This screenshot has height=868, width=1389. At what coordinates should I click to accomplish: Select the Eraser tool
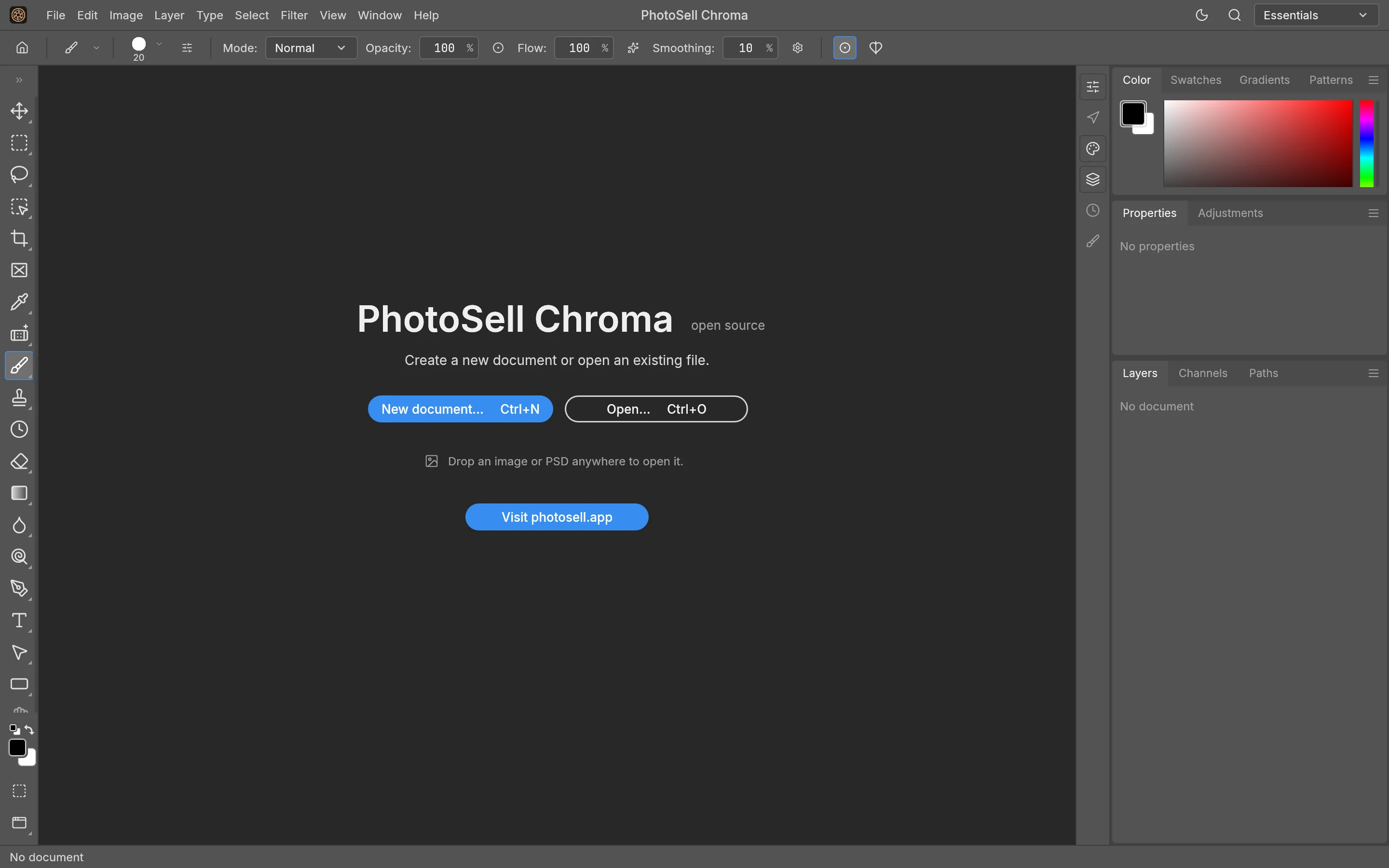pos(19,461)
